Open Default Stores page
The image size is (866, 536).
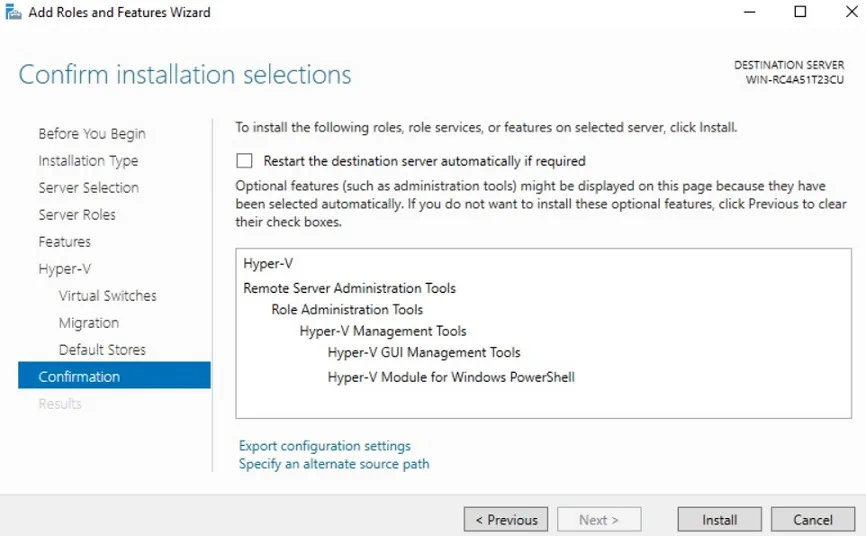102,350
